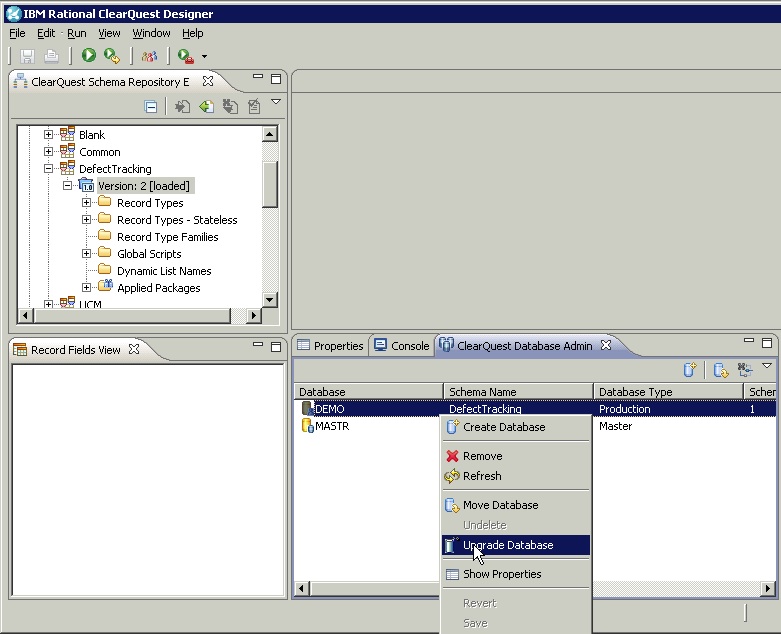Open the File menu
The height and width of the screenshot is (634, 781).
17,33
